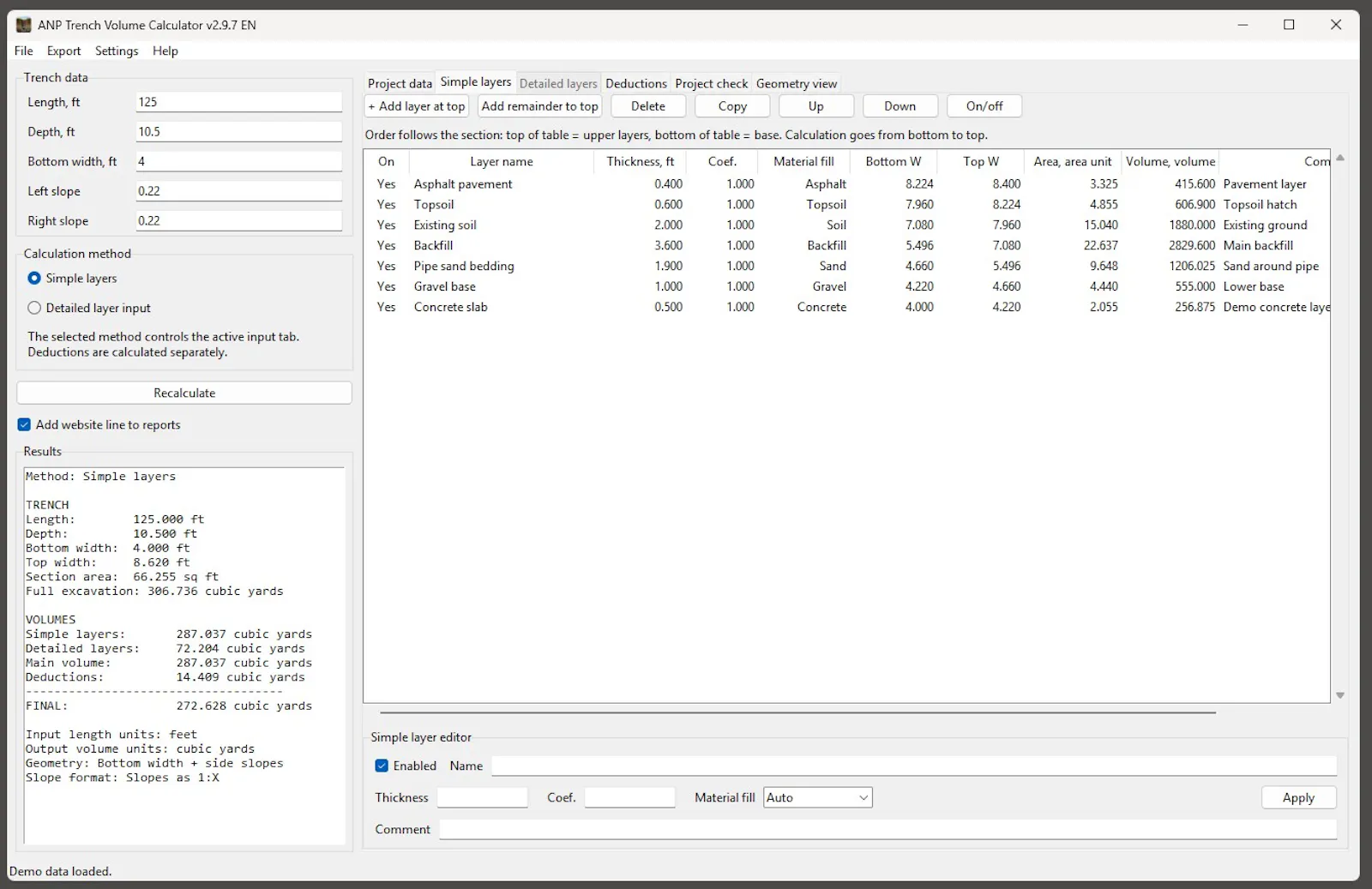Click the ANP Trench Volume Calculator app icon
The width and height of the screenshot is (1372, 889).
click(23, 25)
